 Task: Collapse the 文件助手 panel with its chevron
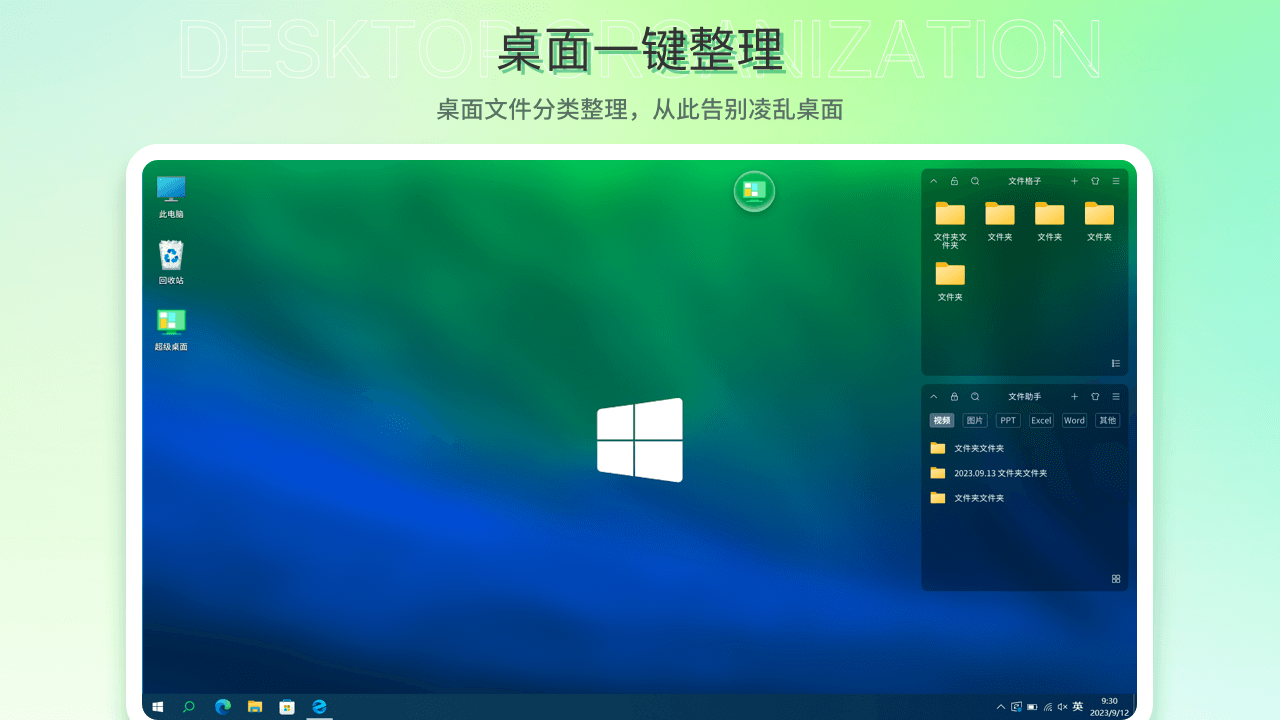pyautogui.click(x=934, y=396)
